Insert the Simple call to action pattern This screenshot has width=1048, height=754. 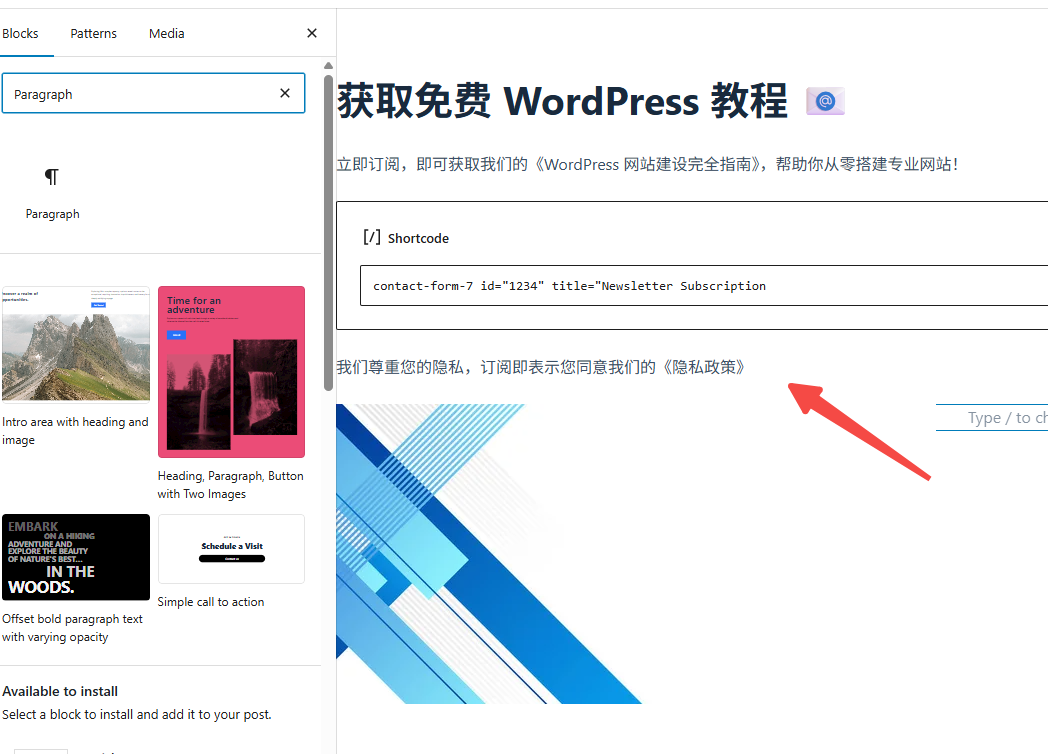pos(231,548)
